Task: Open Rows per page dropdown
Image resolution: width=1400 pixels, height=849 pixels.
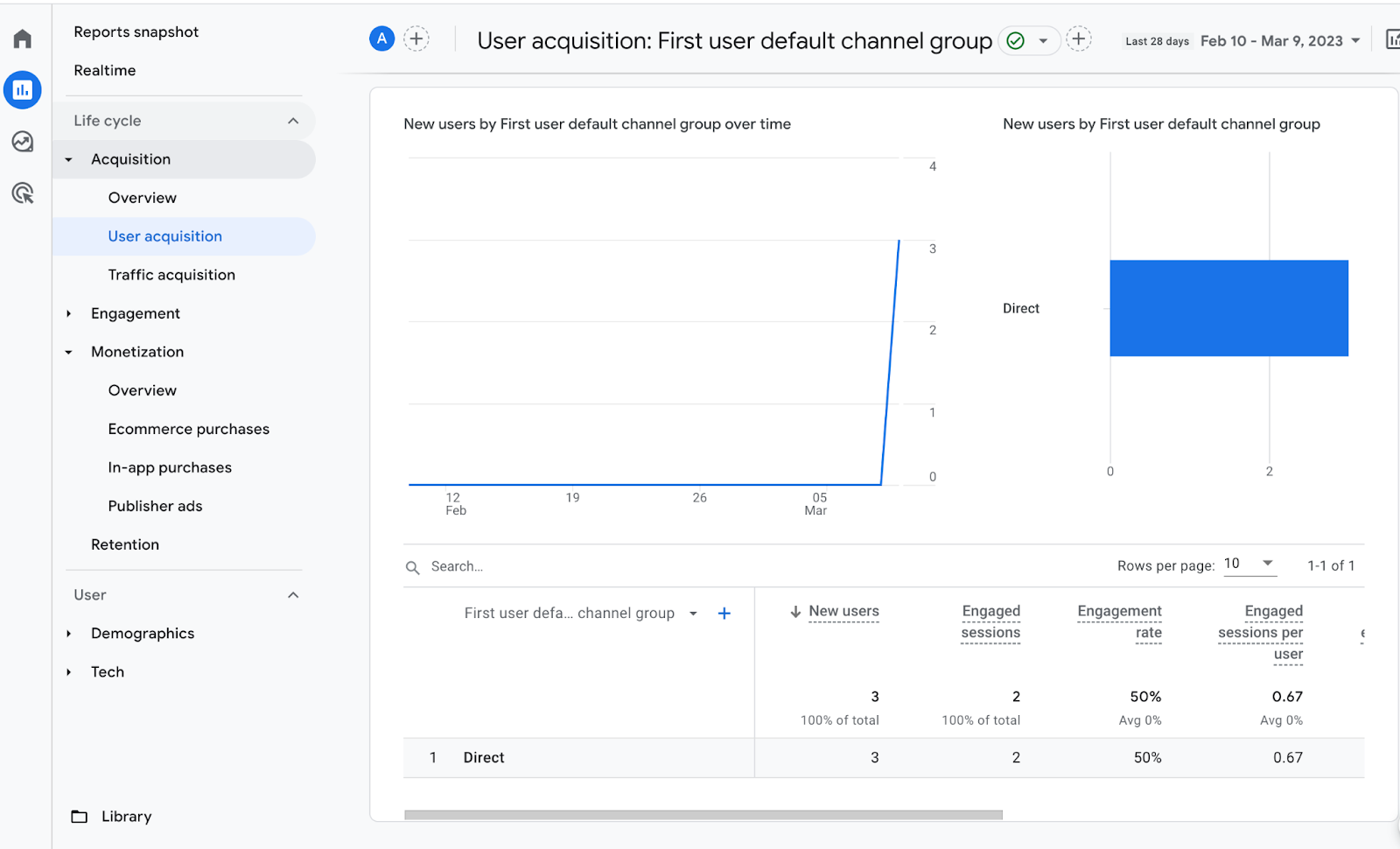Action: point(1267,564)
